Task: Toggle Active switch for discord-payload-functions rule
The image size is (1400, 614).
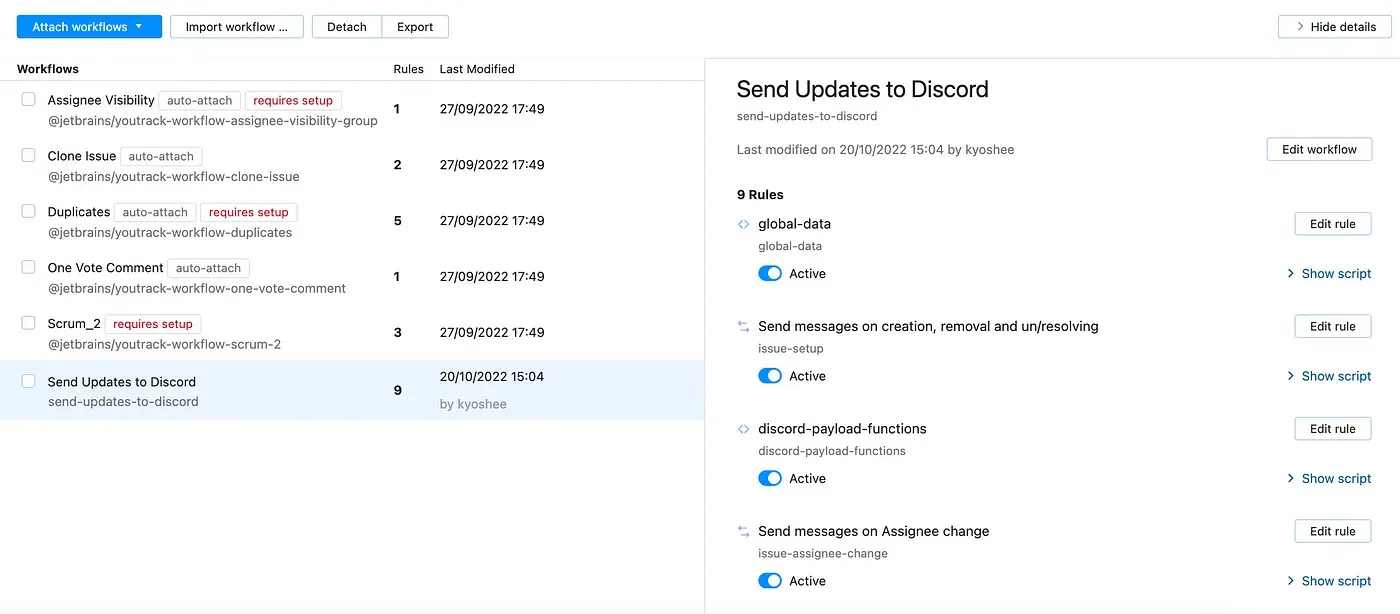Action: tap(770, 478)
